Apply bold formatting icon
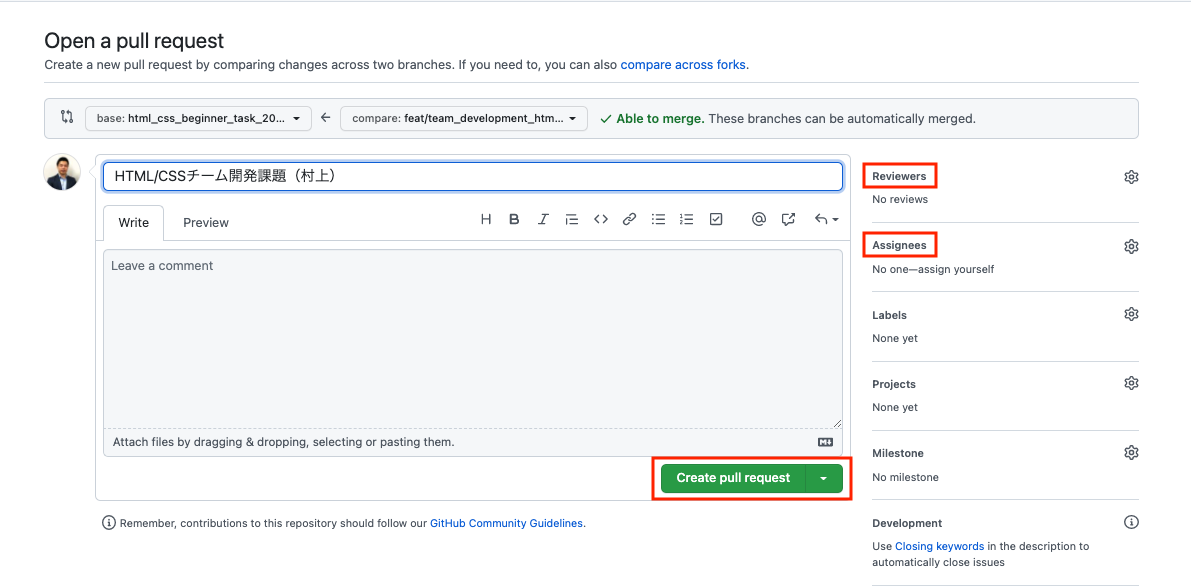 [x=514, y=220]
